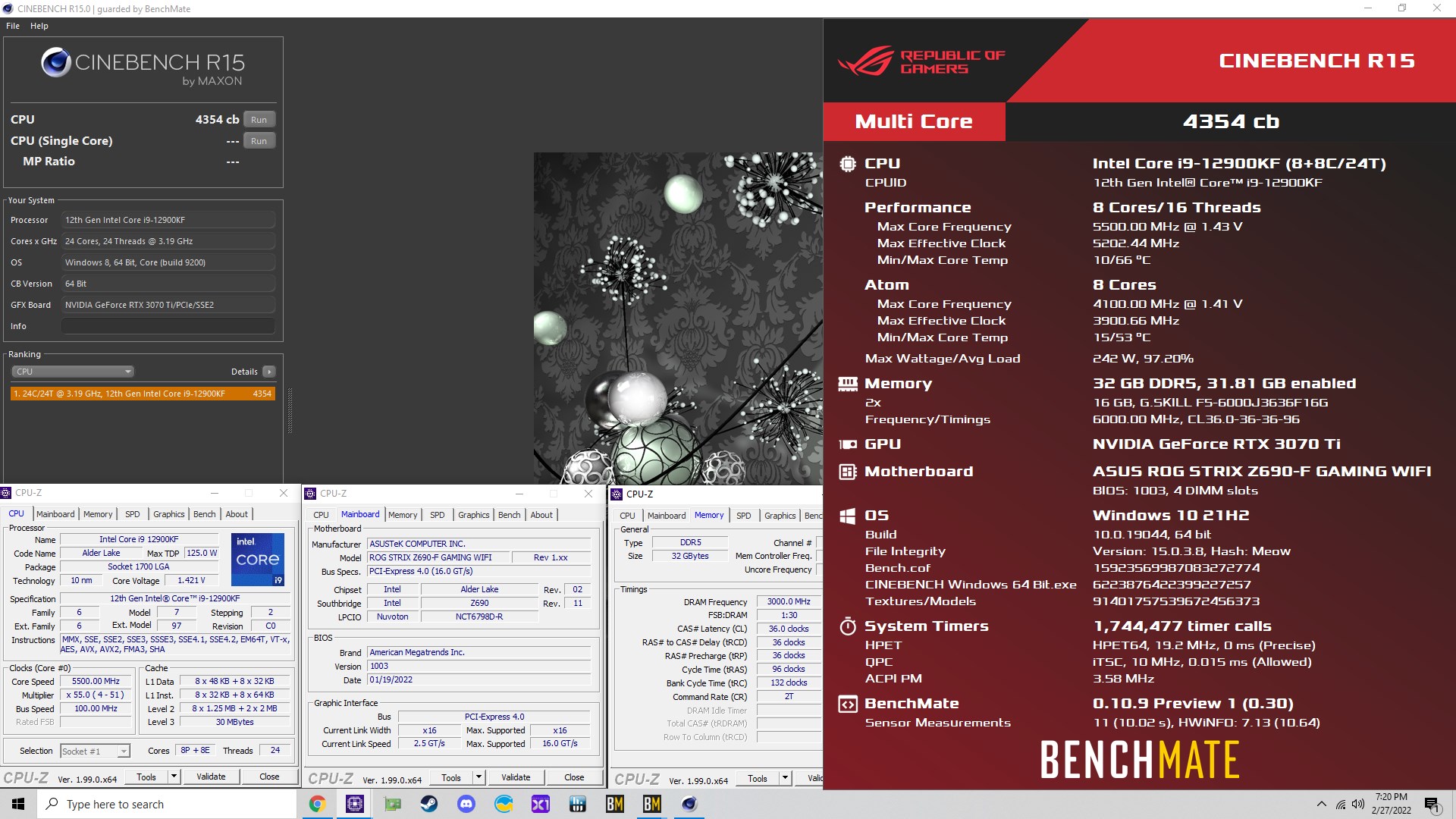This screenshot has width=1456, height=819.
Task: Open the Windows Start menu
Action: (18, 804)
